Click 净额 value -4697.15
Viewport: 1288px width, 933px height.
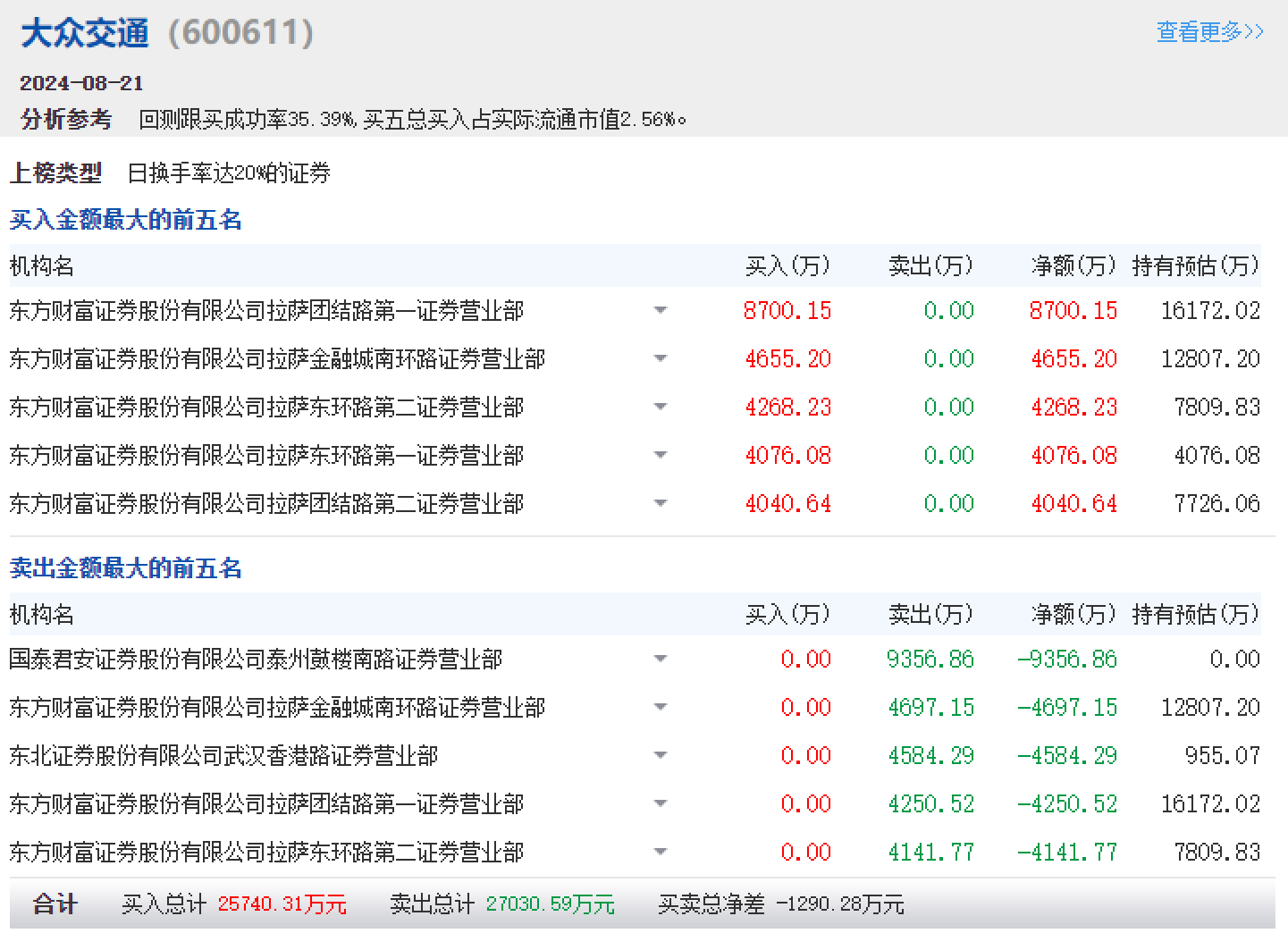1067,708
